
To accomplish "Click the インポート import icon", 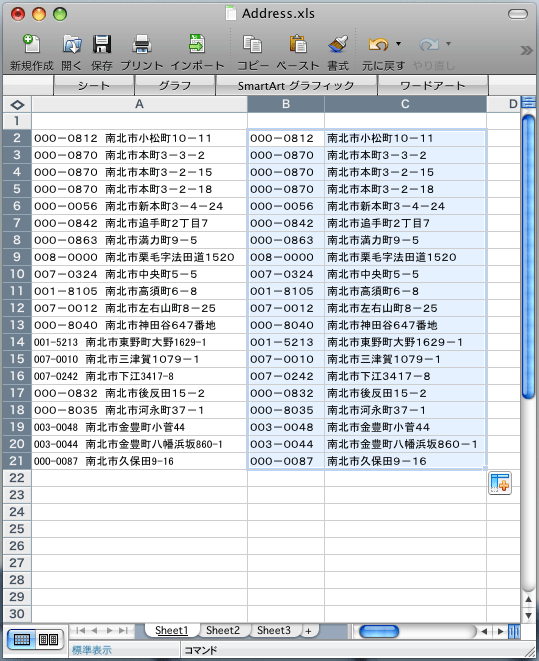I will (x=197, y=44).
